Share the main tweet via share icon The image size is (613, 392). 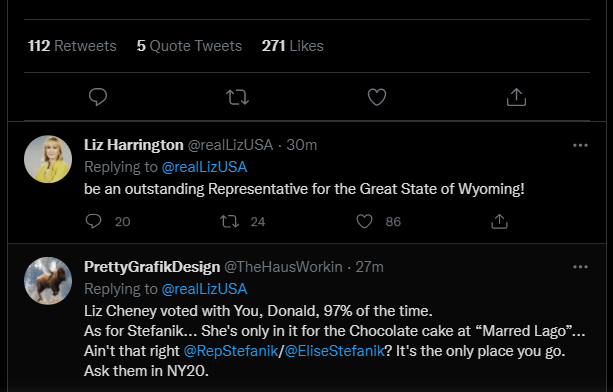click(x=516, y=97)
